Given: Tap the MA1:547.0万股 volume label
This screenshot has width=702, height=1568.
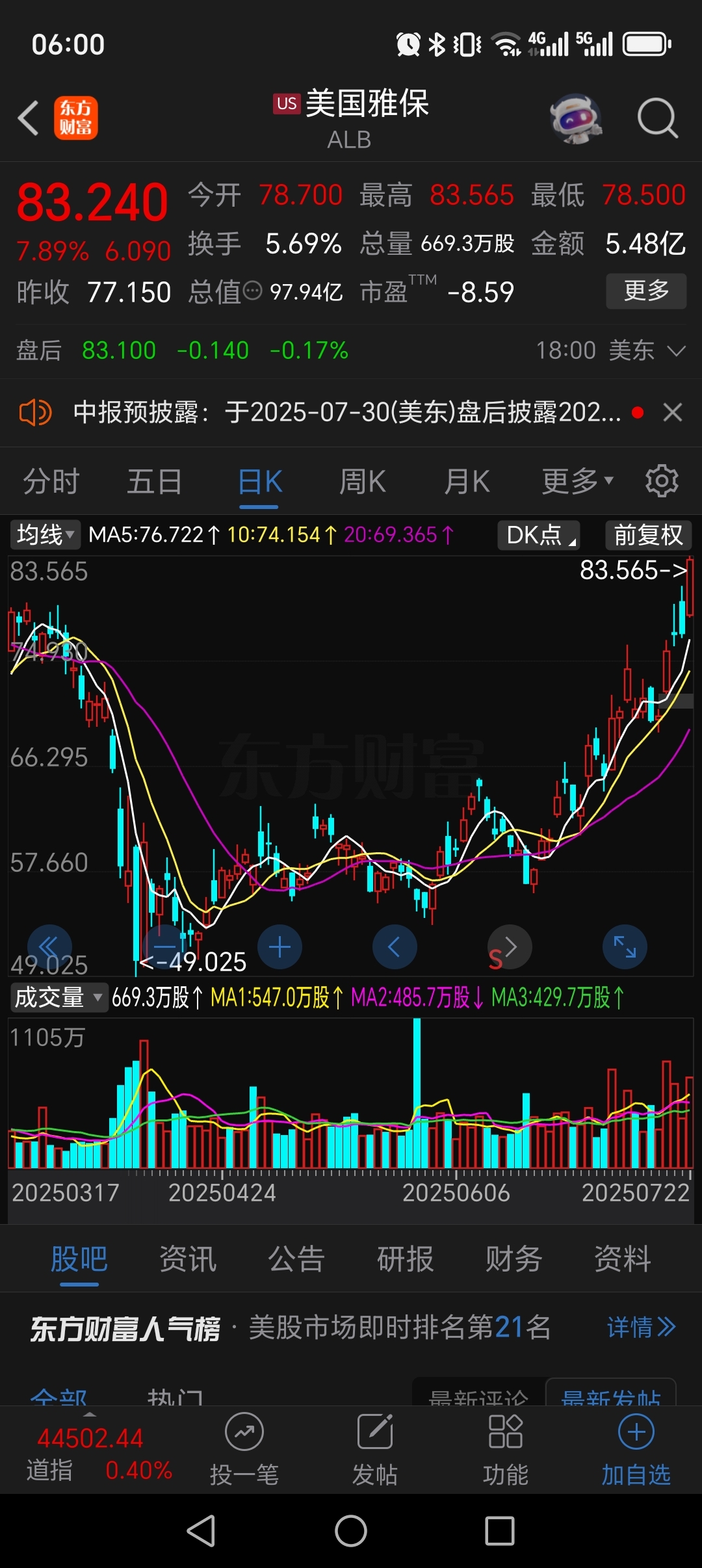Looking at the screenshot, I should 276,997.
